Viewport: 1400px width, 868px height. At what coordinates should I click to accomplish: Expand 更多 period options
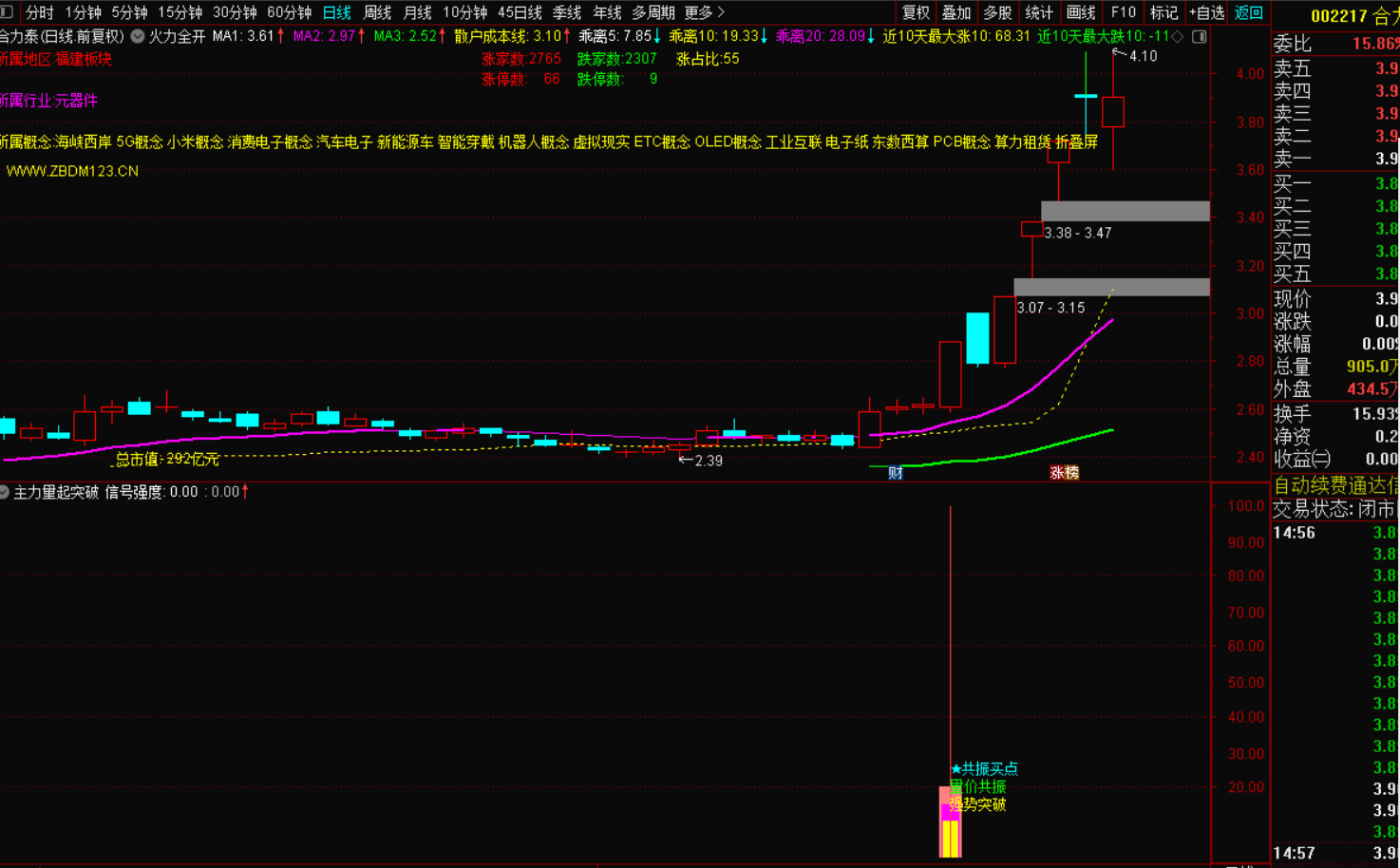(704, 12)
